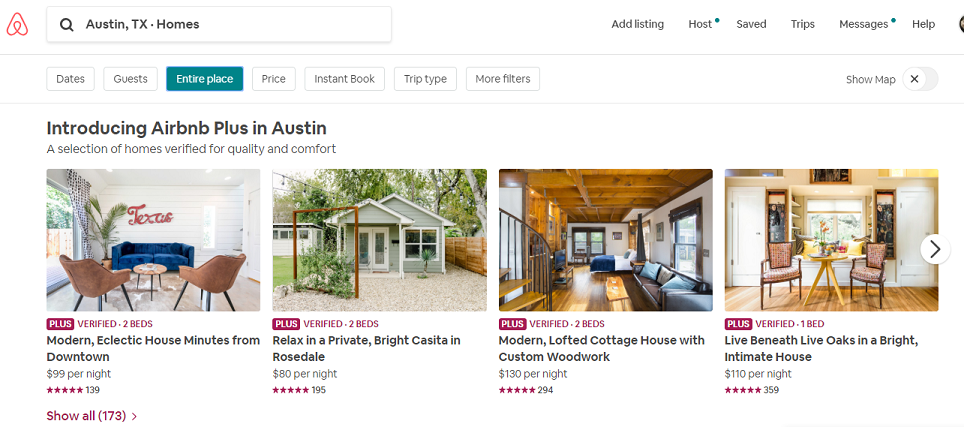Open the Dates filter dropdown
Screen dimensions: 964x427
tap(70, 79)
